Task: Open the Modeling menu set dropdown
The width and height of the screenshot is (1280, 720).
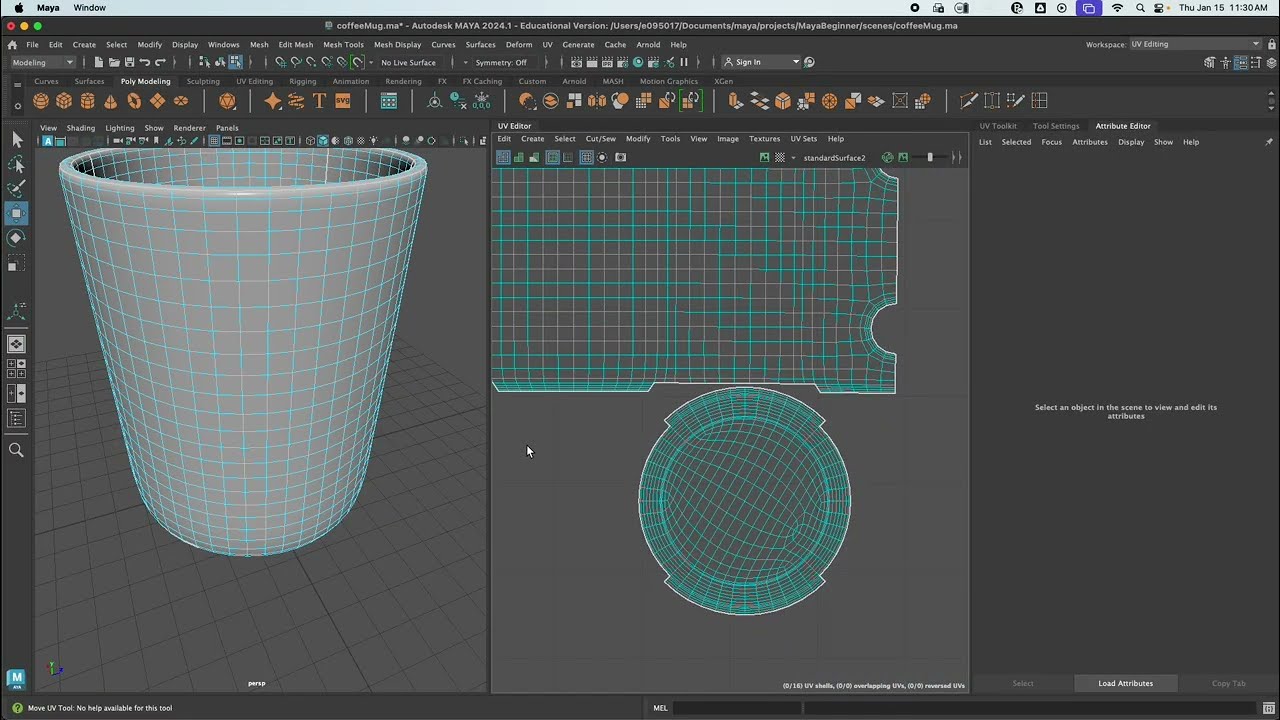Action: (x=42, y=62)
